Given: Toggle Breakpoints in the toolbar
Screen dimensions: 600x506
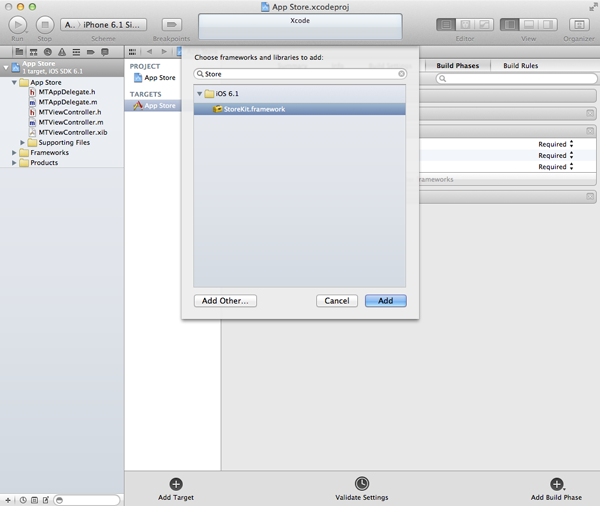Looking at the screenshot, I should (x=171, y=25).
